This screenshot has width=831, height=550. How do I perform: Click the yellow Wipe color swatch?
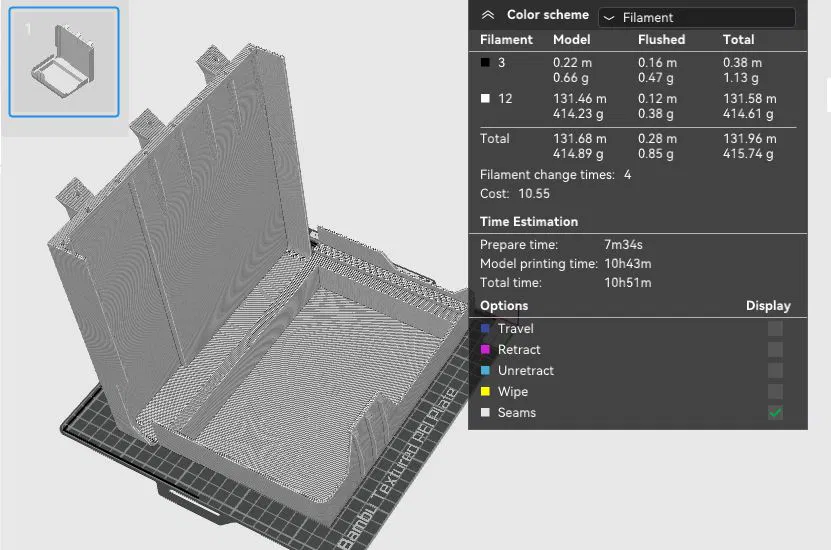click(485, 392)
